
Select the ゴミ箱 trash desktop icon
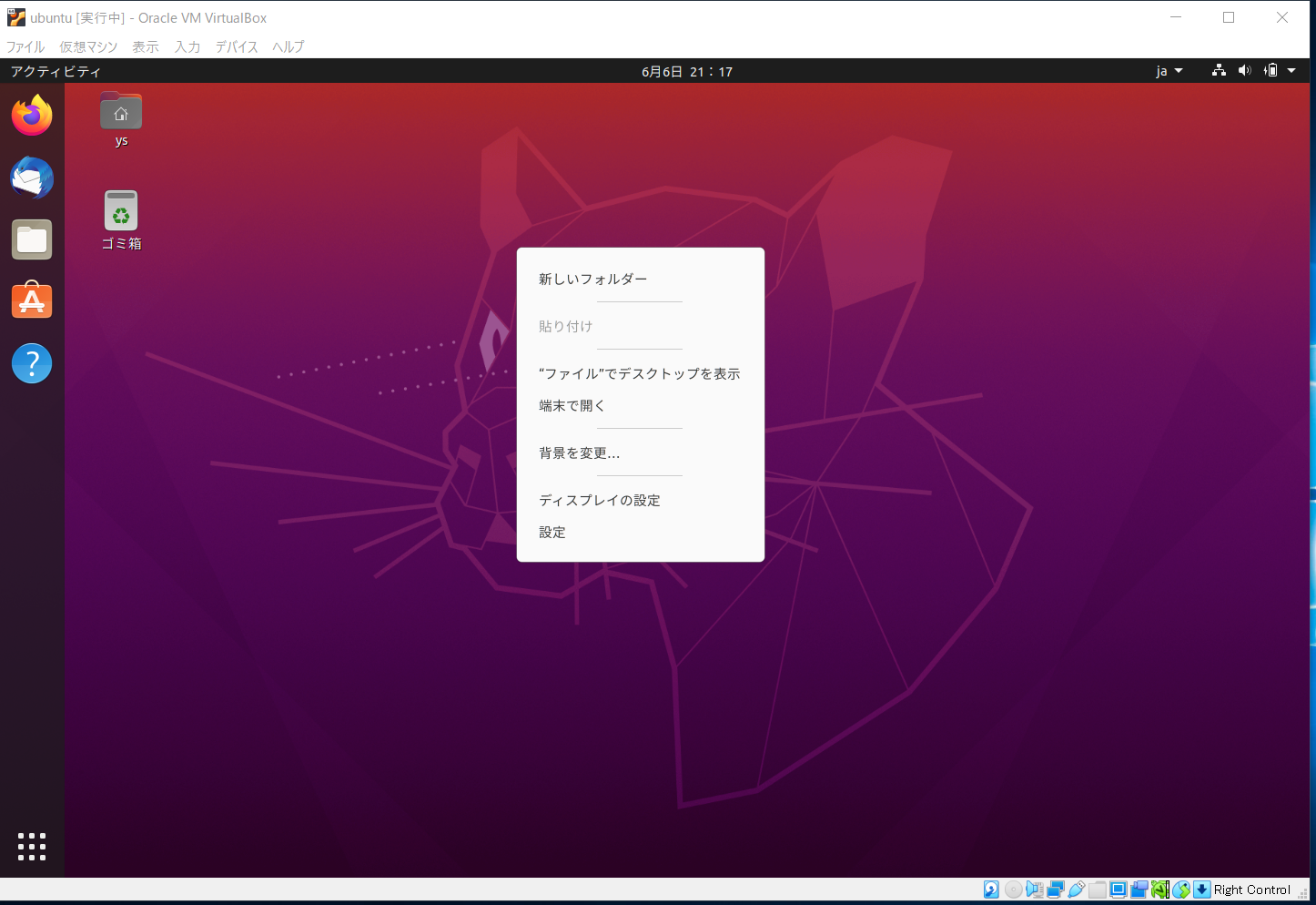[121, 219]
